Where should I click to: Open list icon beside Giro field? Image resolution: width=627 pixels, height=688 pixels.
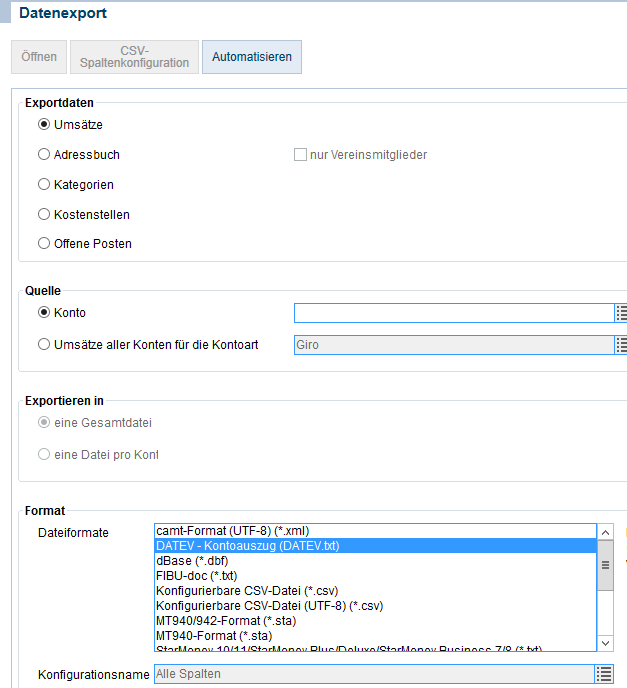point(620,345)
